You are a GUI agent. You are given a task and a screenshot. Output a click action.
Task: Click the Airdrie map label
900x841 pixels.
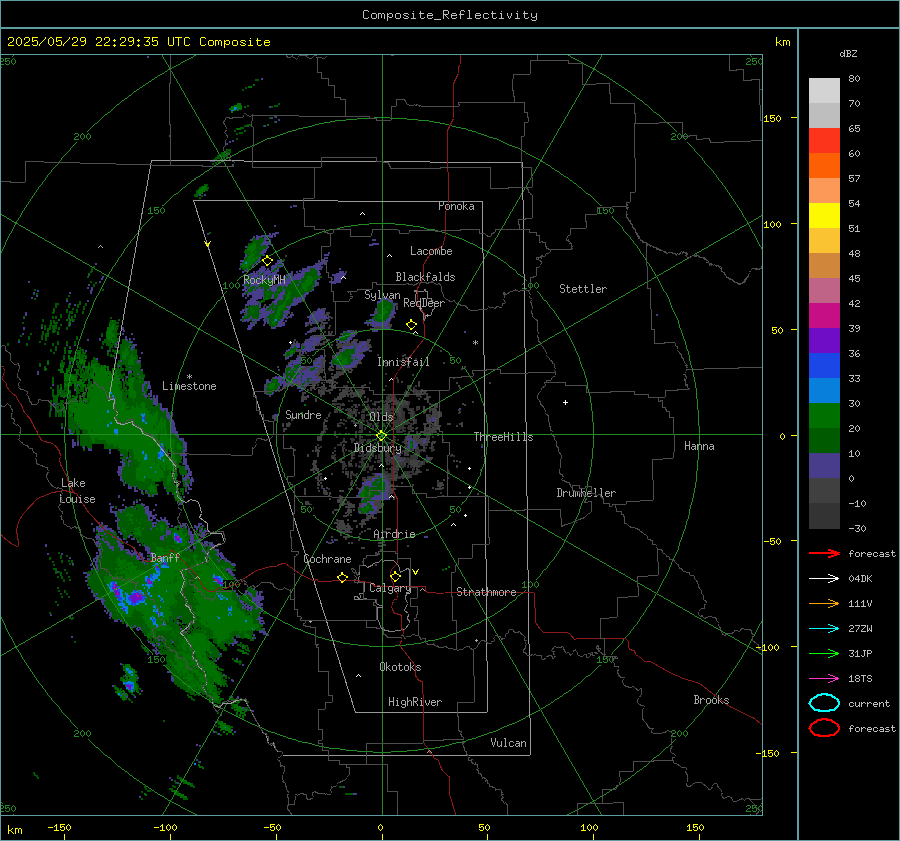tap(394, 534)
